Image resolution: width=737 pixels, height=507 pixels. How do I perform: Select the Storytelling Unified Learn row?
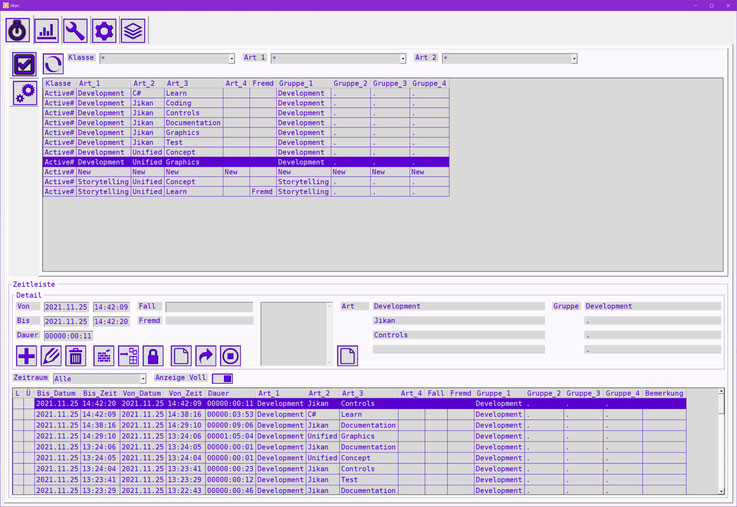coord(246,192)
